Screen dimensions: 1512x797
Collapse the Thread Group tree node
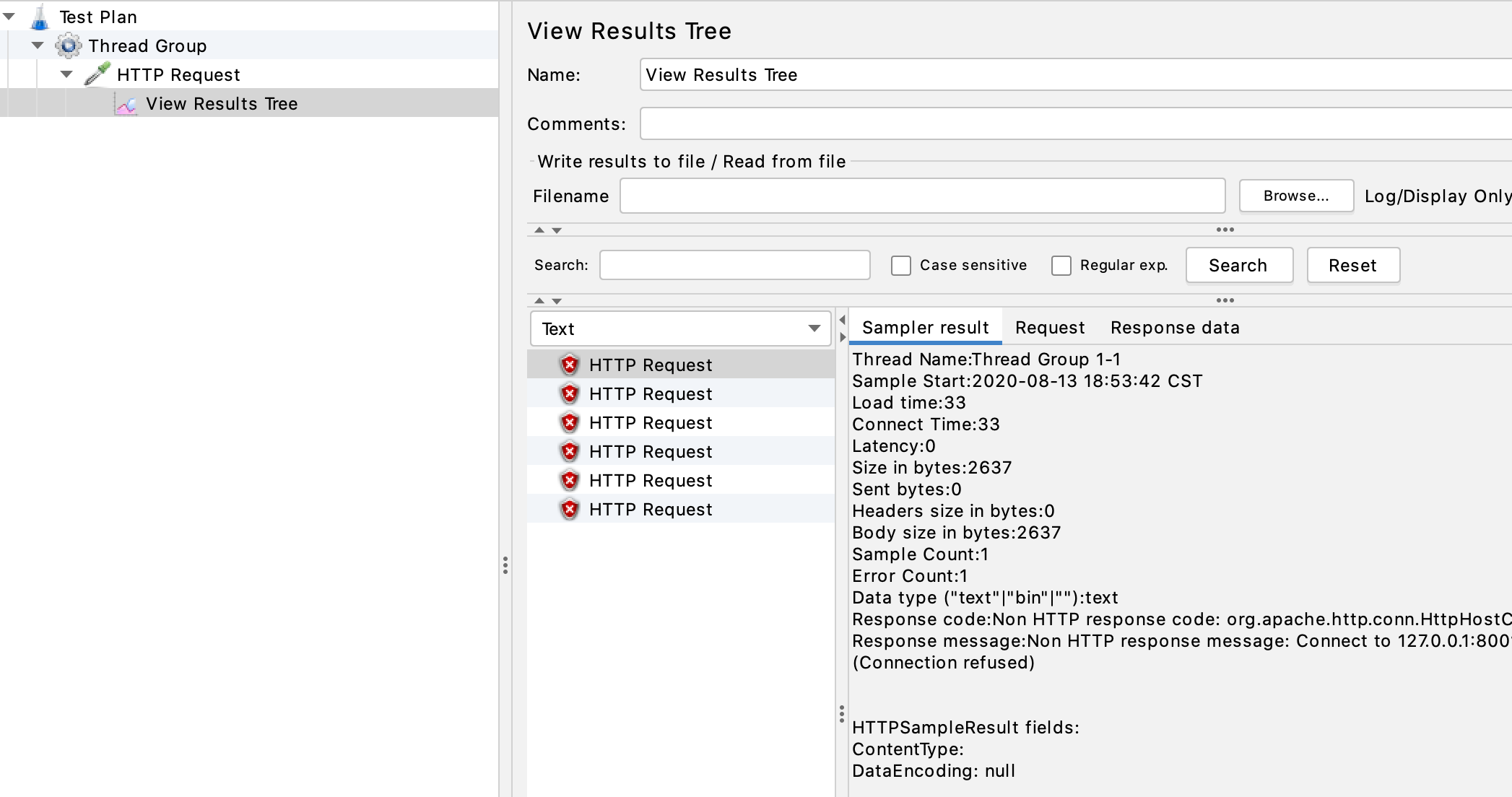pyautogui.click(x=38, y=45)
